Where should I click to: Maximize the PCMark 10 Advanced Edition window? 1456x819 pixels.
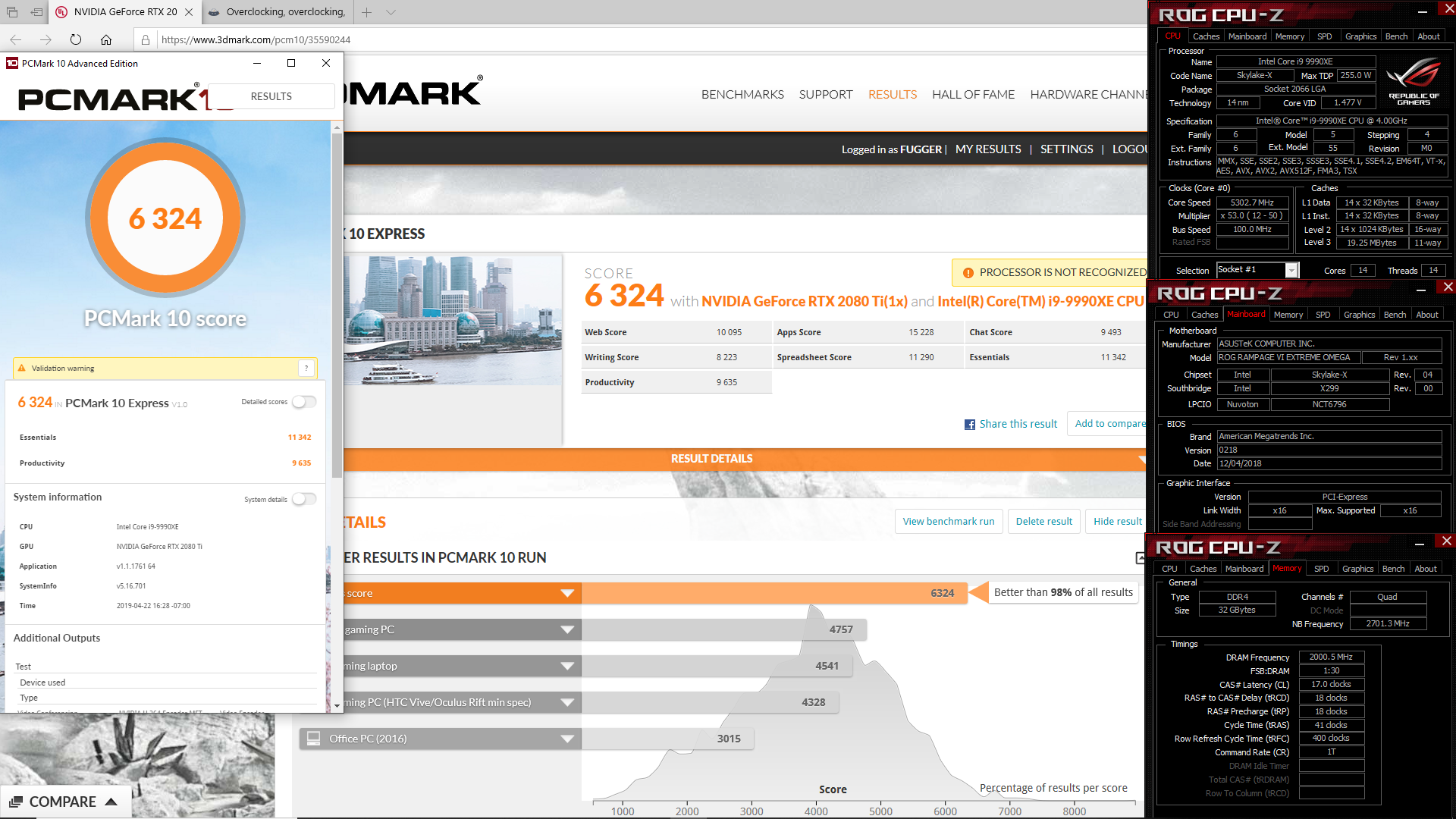(x=291, y=63)
